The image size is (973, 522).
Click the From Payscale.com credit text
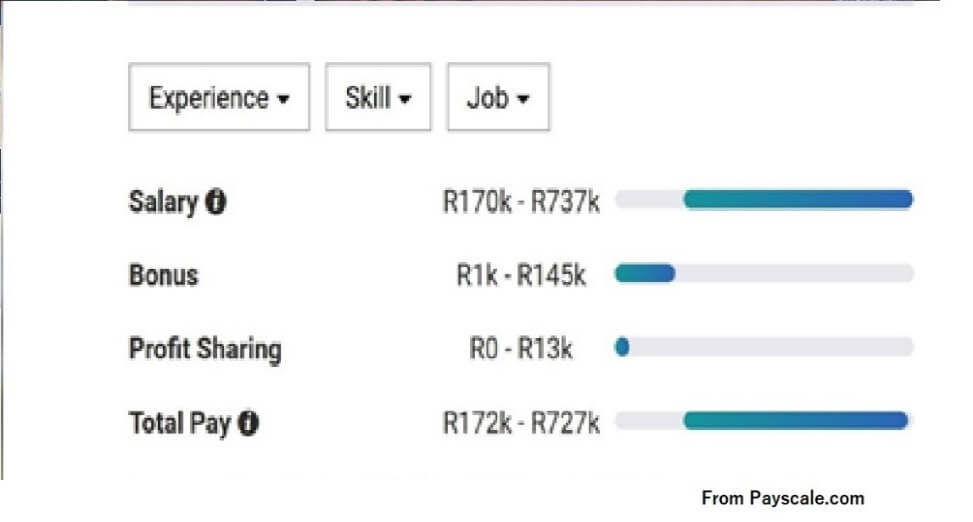tap(782, 498)
